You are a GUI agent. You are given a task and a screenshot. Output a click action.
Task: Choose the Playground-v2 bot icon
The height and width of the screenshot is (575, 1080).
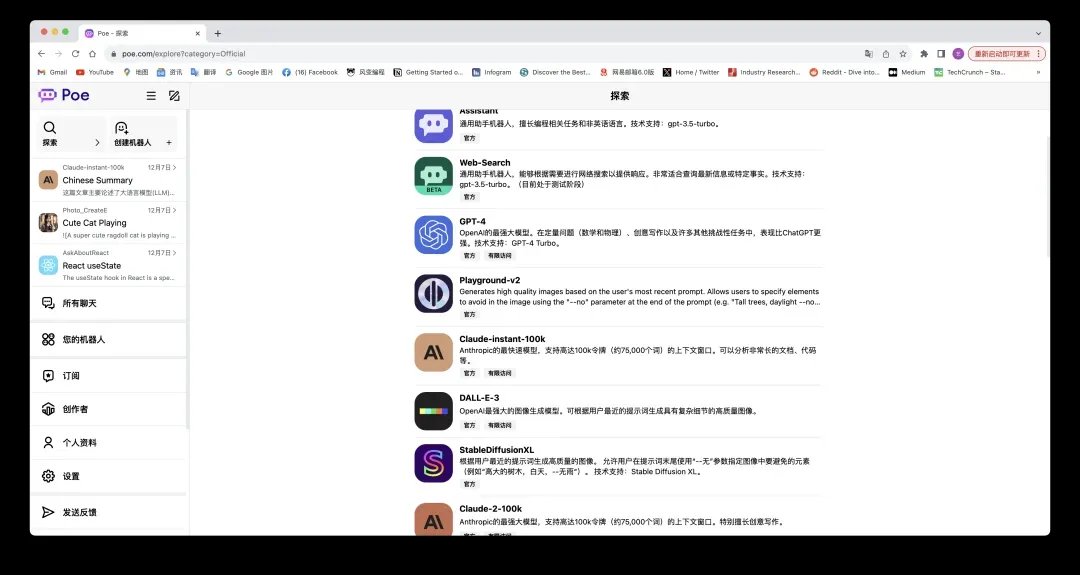point(434,294)
